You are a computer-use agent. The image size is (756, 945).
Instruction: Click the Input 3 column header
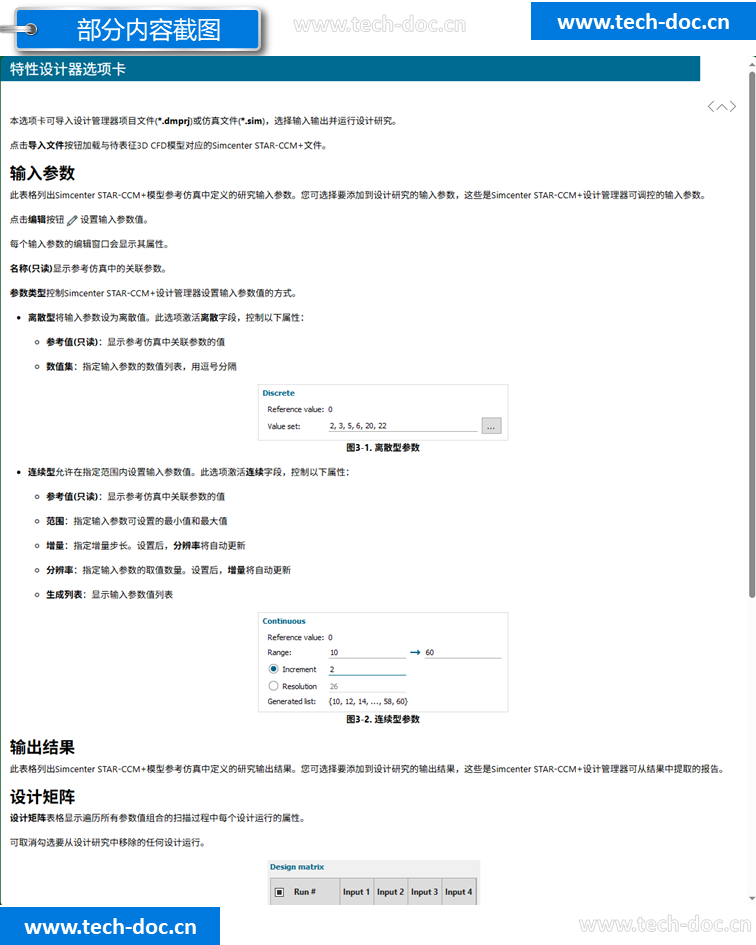click(424, 892)
